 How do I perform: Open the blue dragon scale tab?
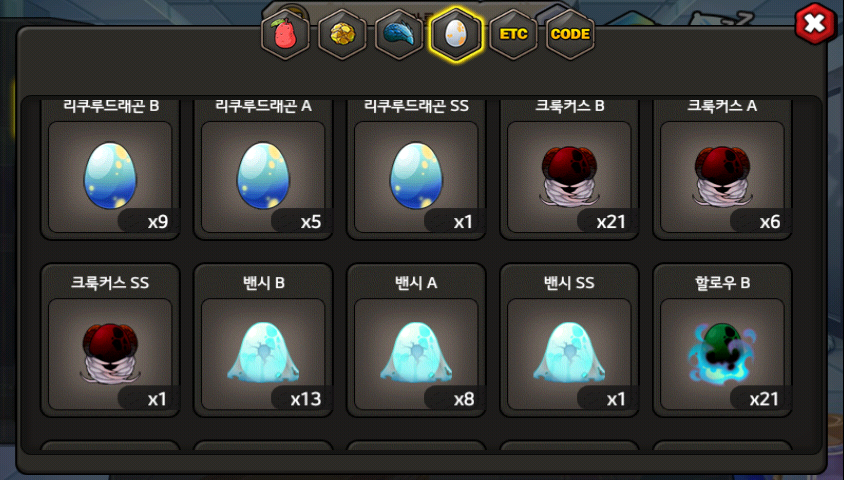[399, 34]
